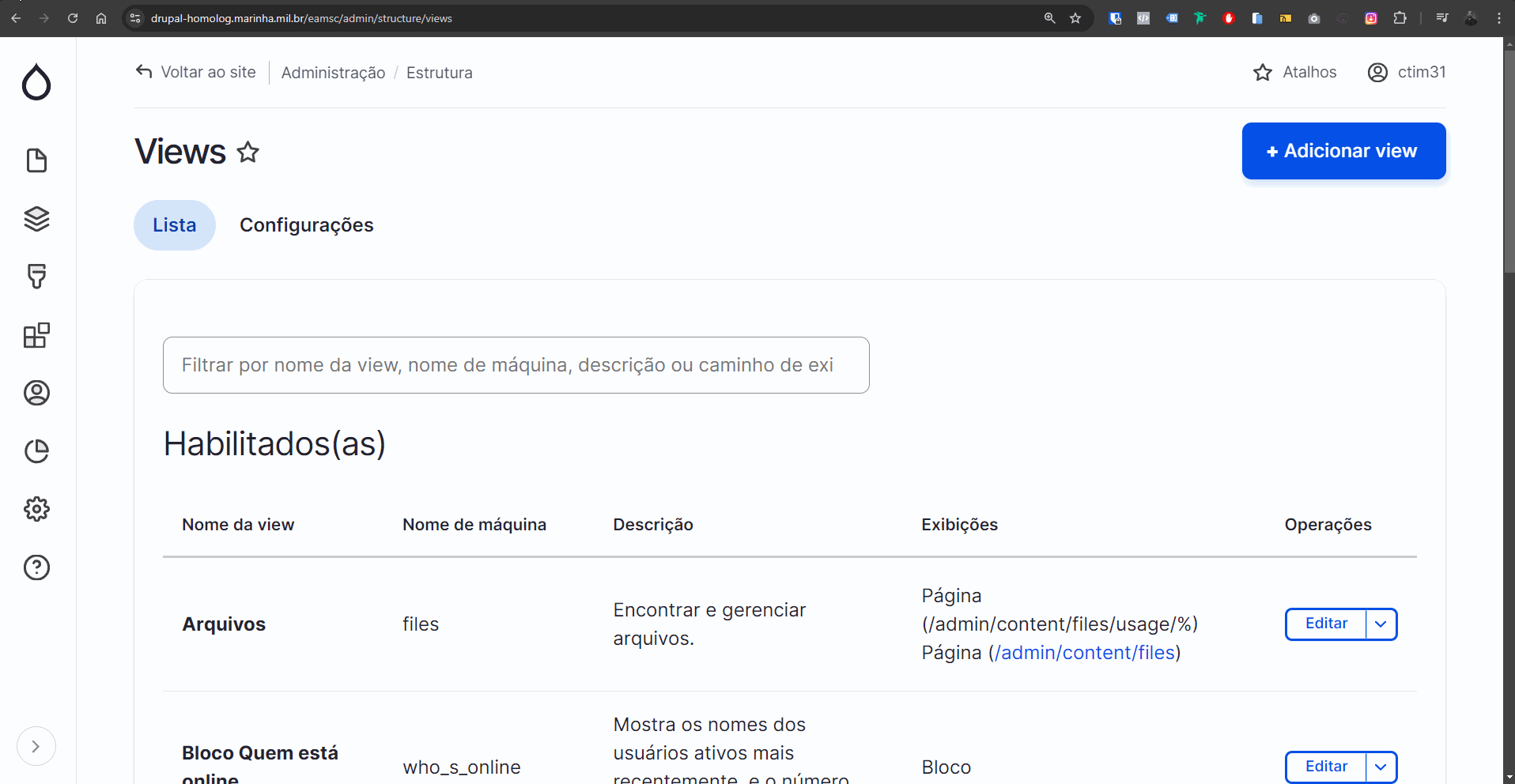Select the Content page icon in sidebar
Viewport: 1515px width, 784px height.
(x=36, y=160)
